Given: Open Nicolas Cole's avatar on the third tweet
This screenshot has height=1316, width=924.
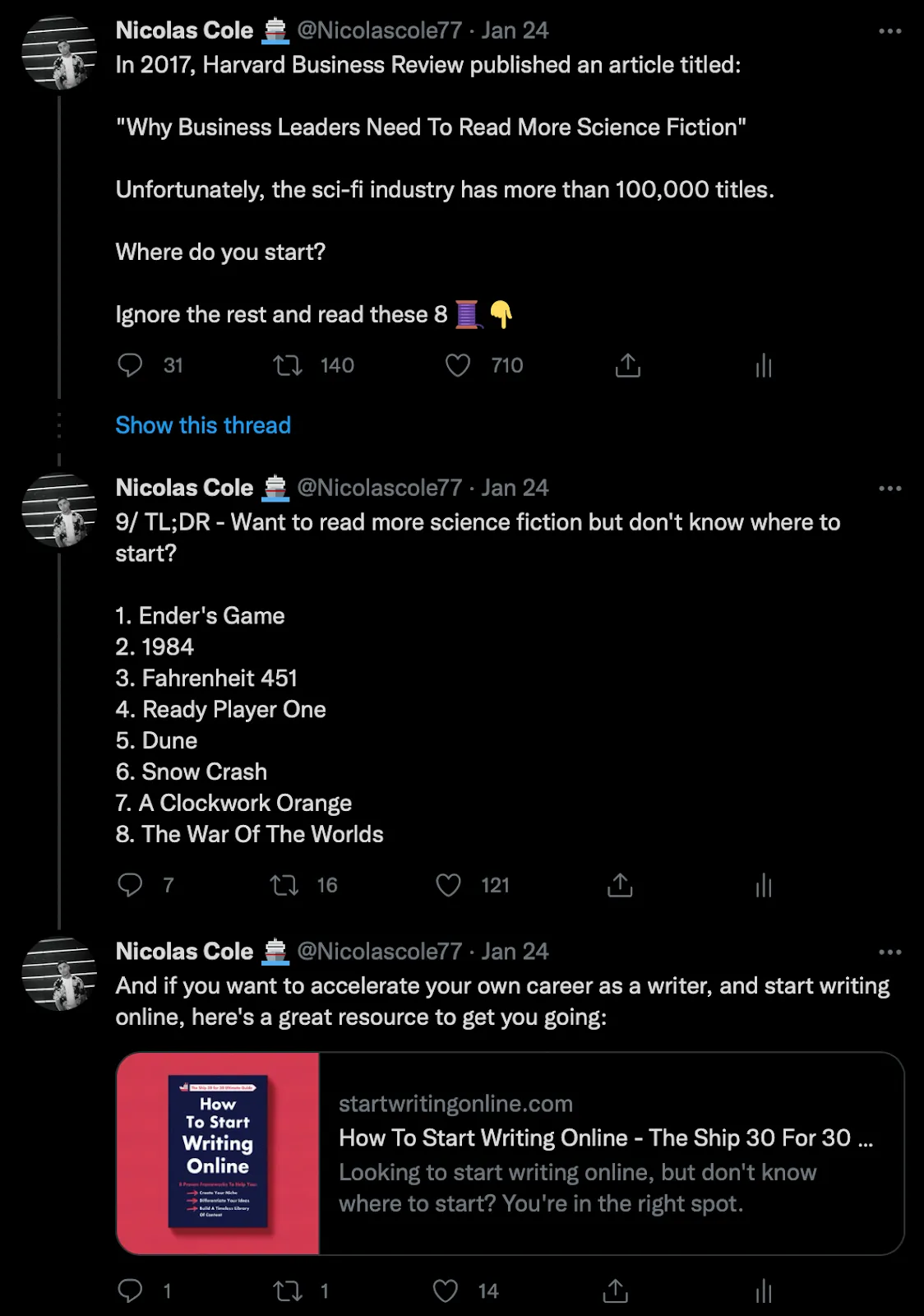Looking at the screenshot, I should click(59, 974).
